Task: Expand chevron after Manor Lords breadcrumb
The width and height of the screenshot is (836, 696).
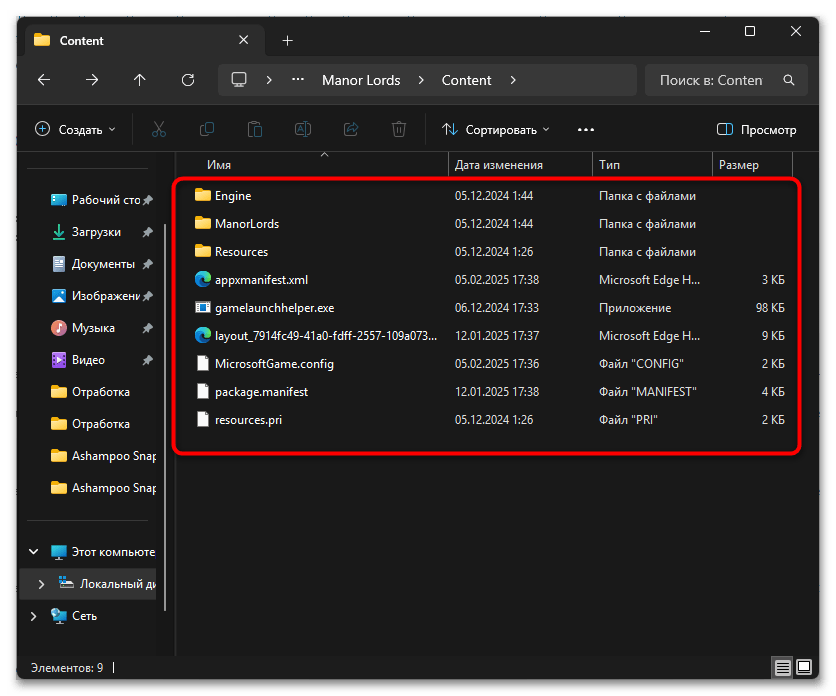Action: coord(421,80)
